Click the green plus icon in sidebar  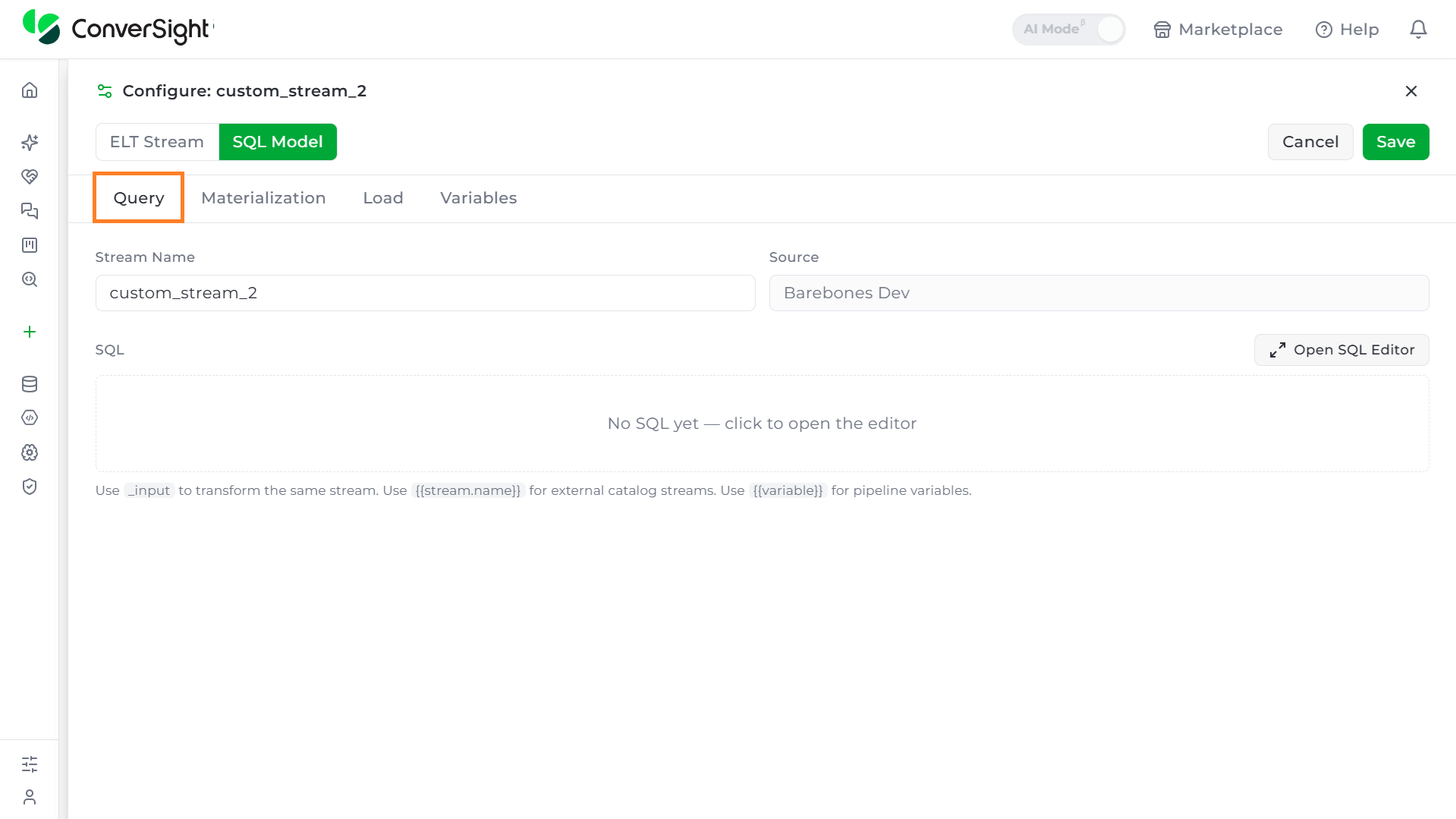point(30,332)
